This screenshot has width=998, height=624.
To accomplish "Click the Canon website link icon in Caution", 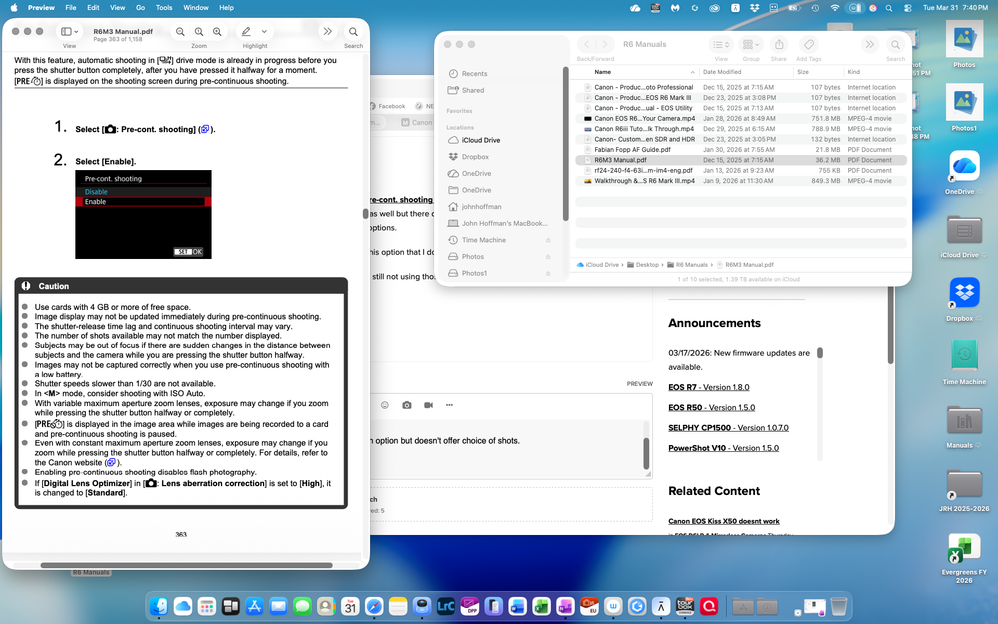I will pos(111,463).
